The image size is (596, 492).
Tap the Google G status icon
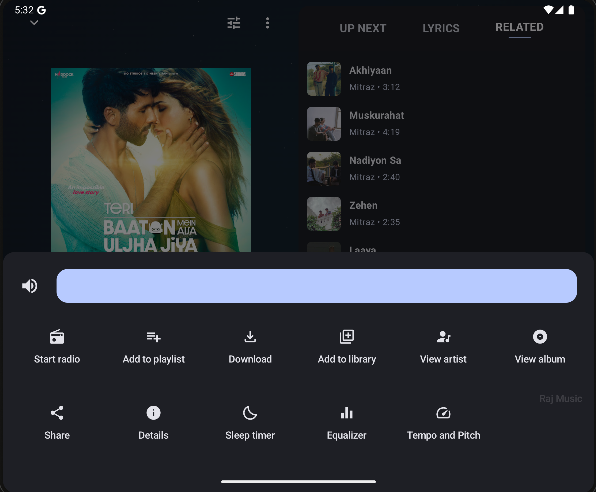(41, 10)
